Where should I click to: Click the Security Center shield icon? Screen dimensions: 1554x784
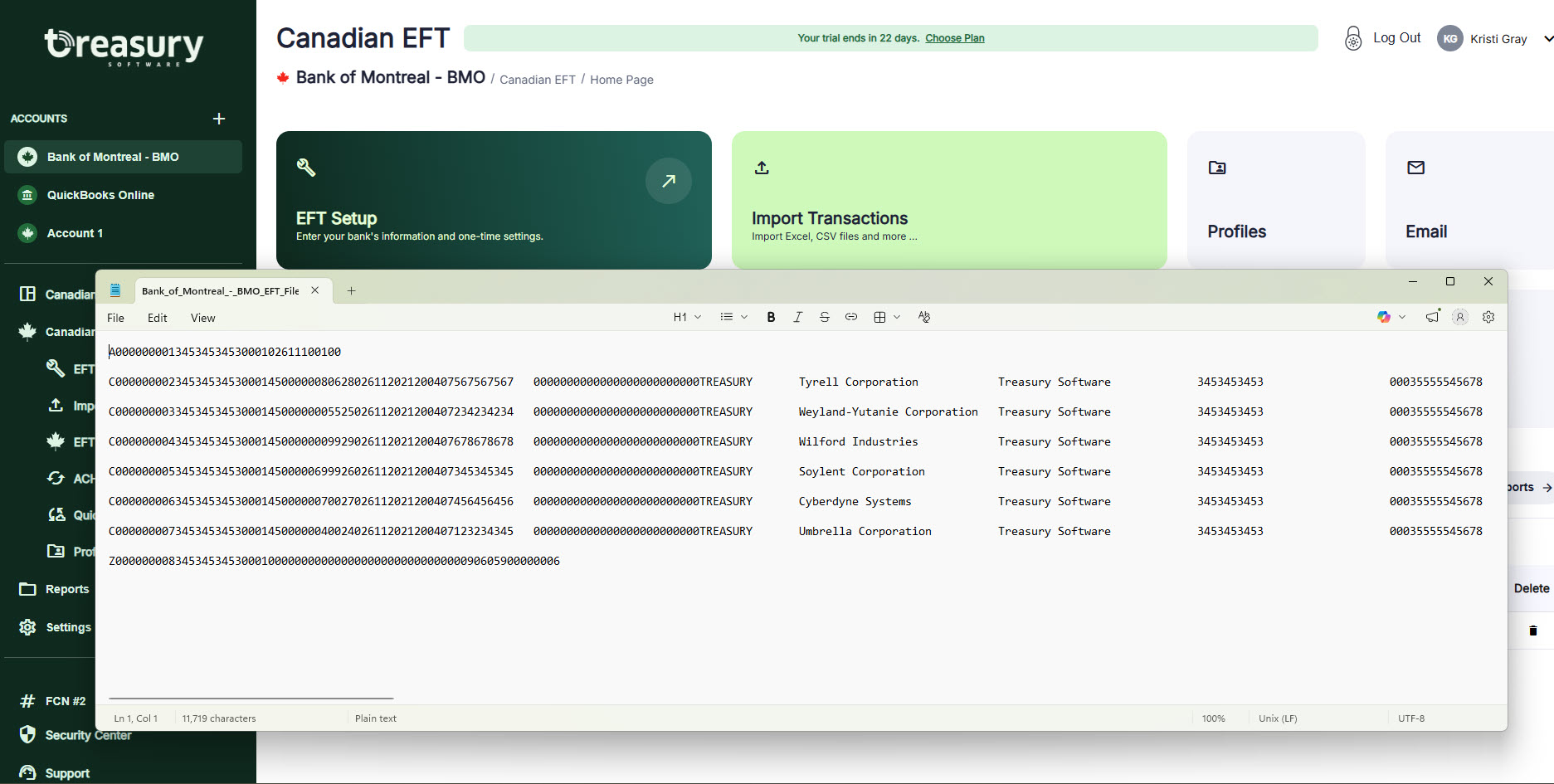[27, 734]
